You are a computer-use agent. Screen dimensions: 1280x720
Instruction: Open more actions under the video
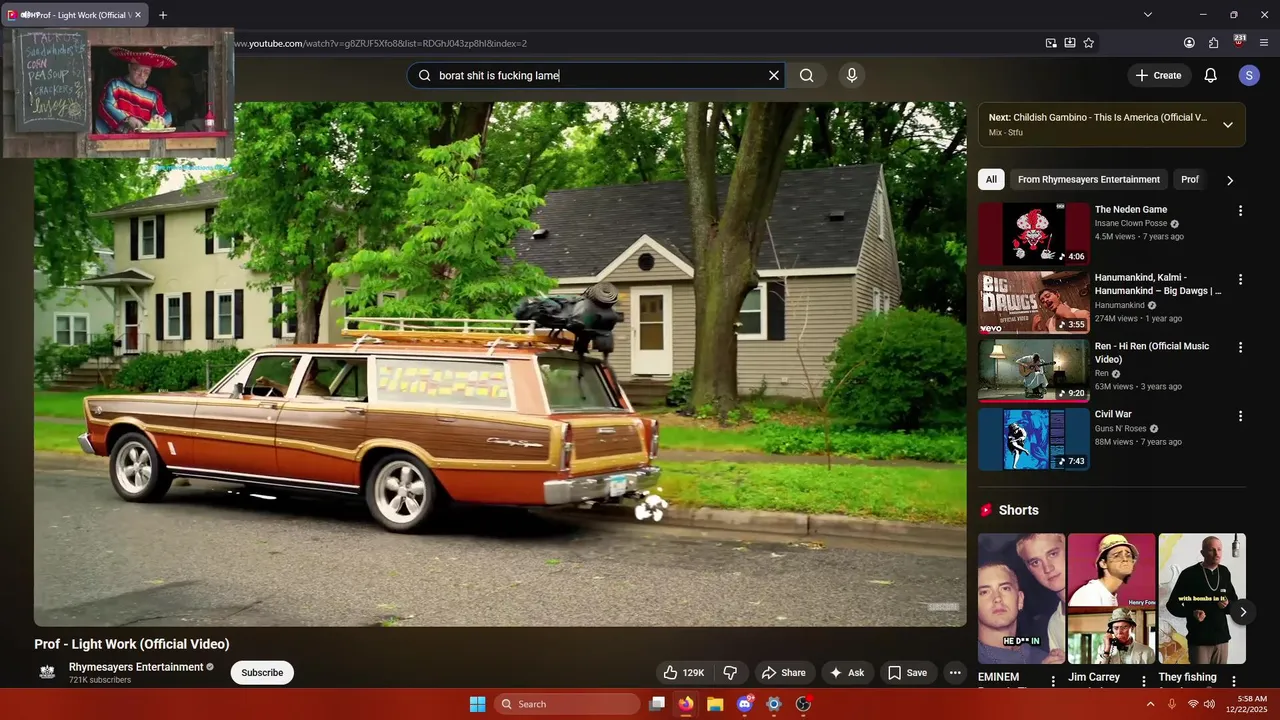coord(955,673)
